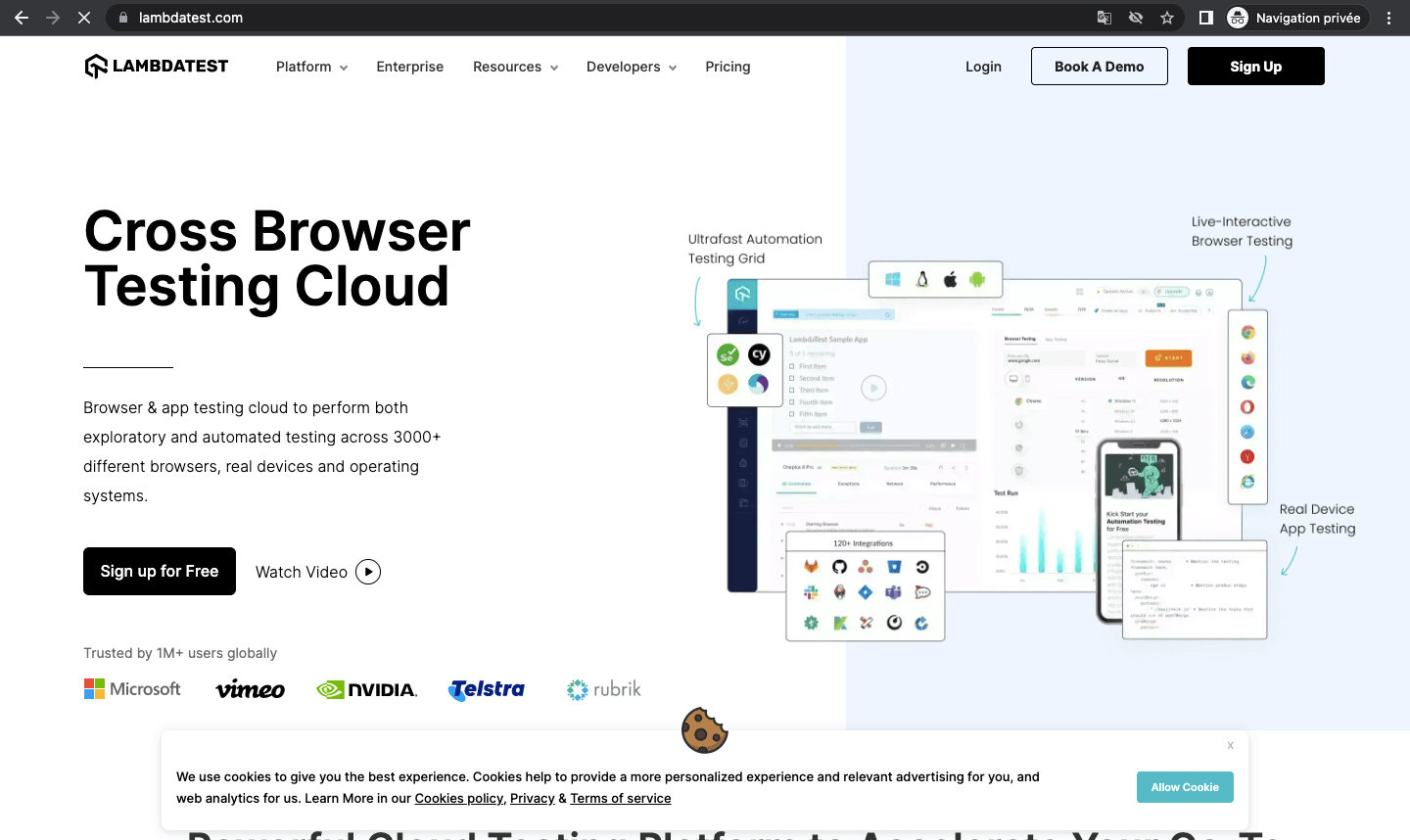1410x840 pixels.
Task: Open the Terms of service link
Action: 621,798
